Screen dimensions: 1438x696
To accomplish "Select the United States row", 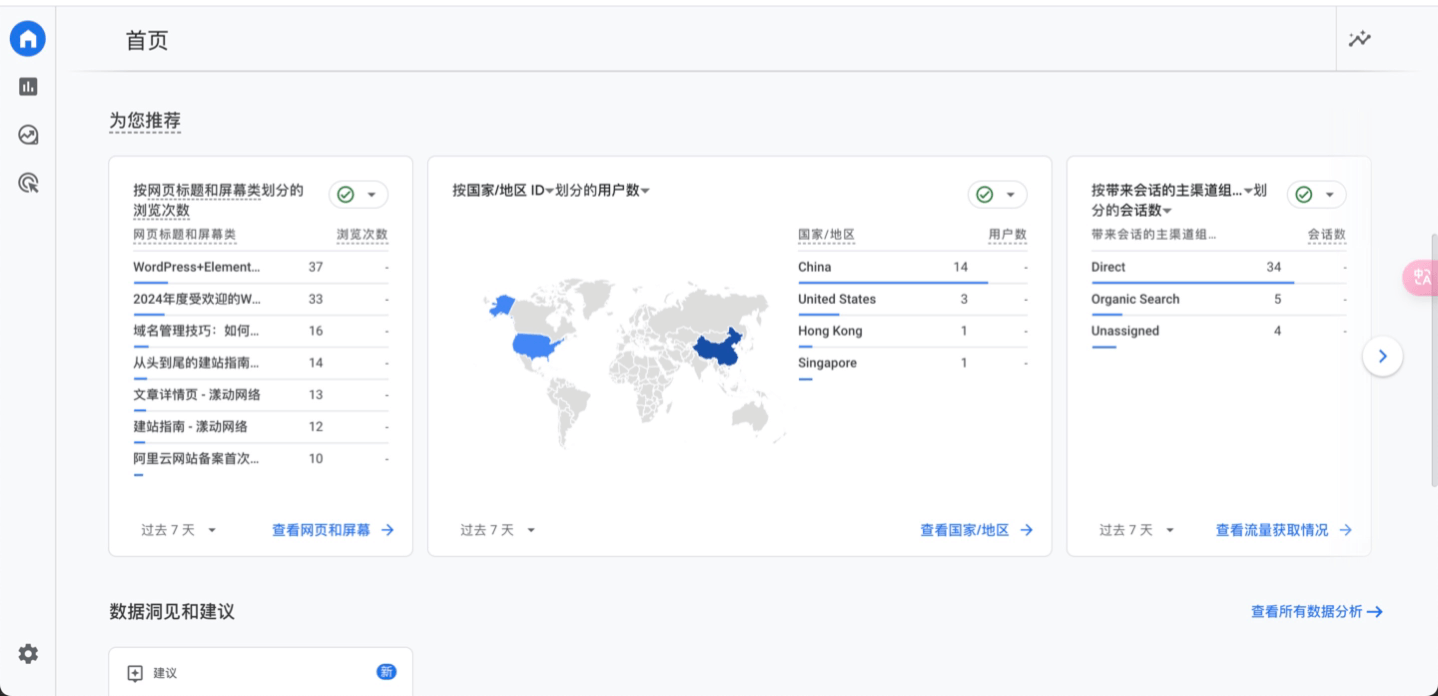I will pos(912,300).
